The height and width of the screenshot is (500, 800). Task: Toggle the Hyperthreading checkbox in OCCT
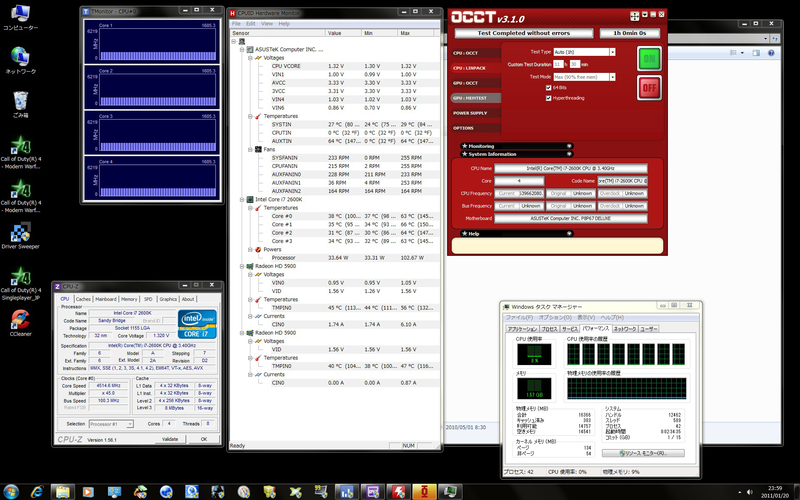tap(548, 98)
